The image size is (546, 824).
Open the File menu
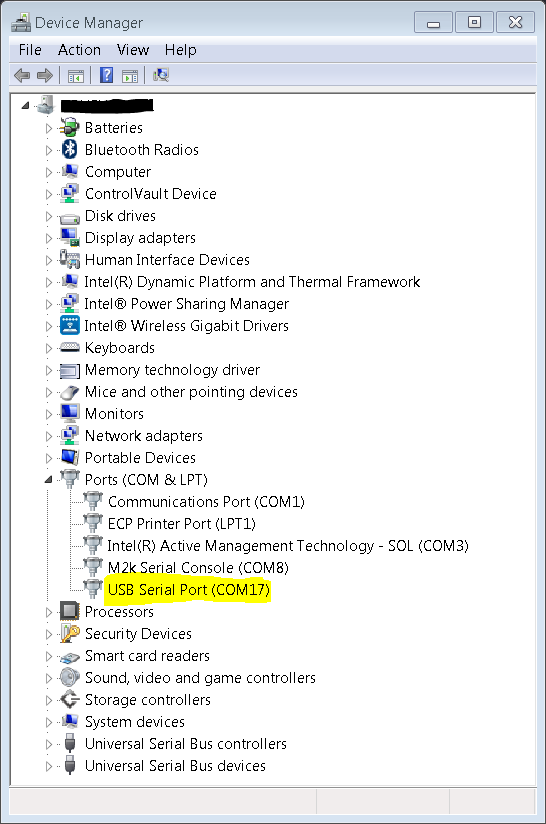click(x=30, y=50)
